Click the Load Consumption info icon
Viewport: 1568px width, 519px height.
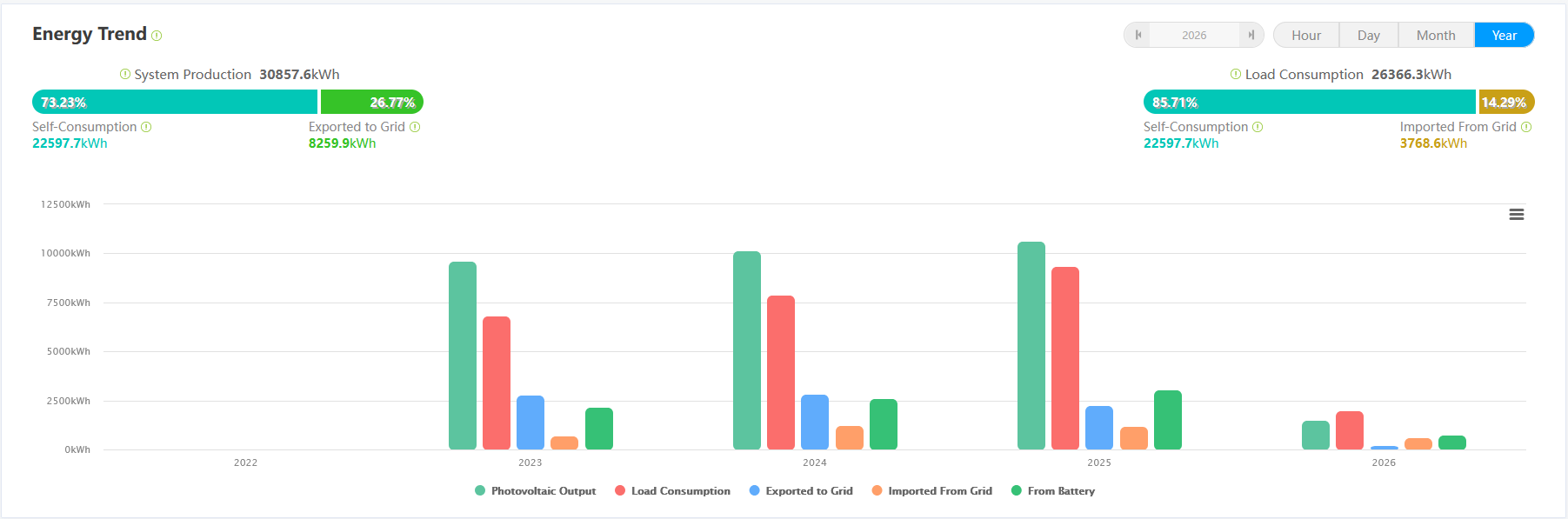click(1236, 74)
